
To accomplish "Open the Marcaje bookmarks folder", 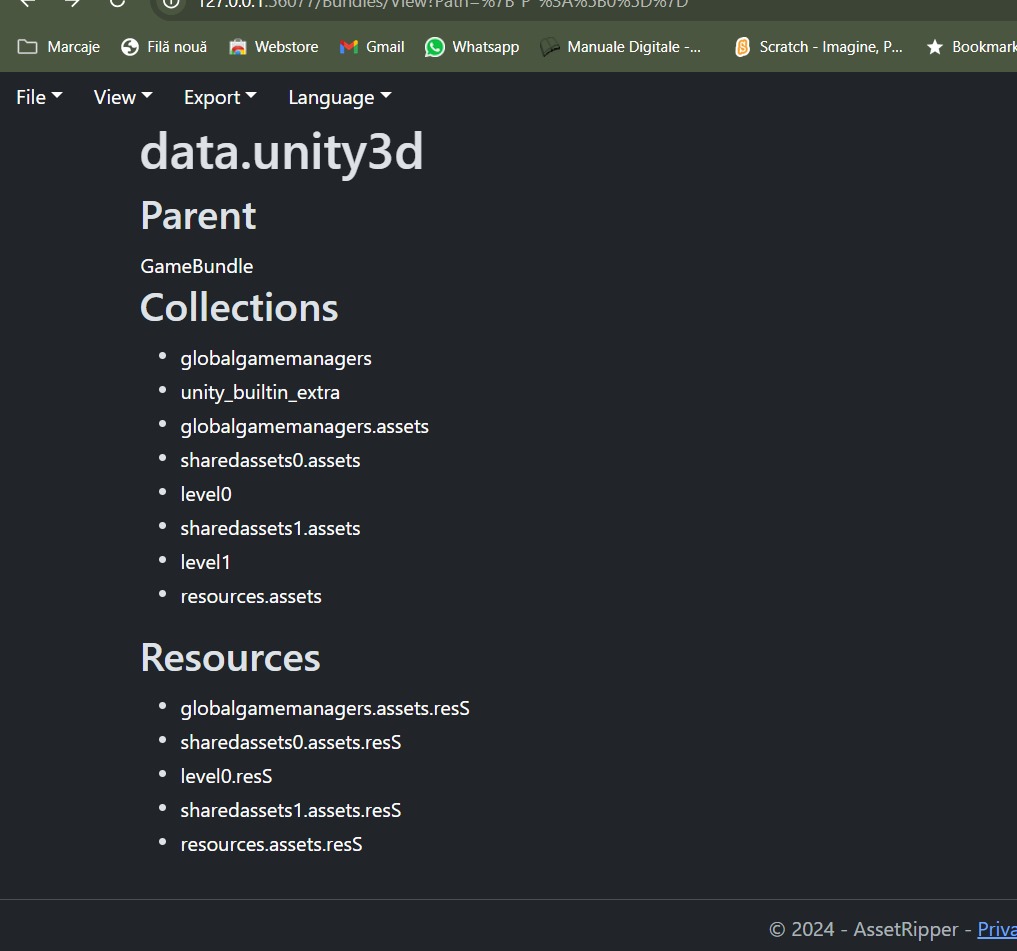I will [x=58, y=47].
